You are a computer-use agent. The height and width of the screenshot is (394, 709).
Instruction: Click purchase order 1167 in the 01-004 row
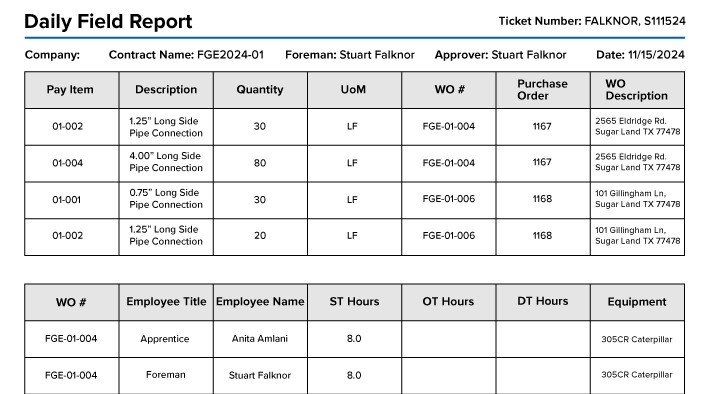[x=542, y=162]
